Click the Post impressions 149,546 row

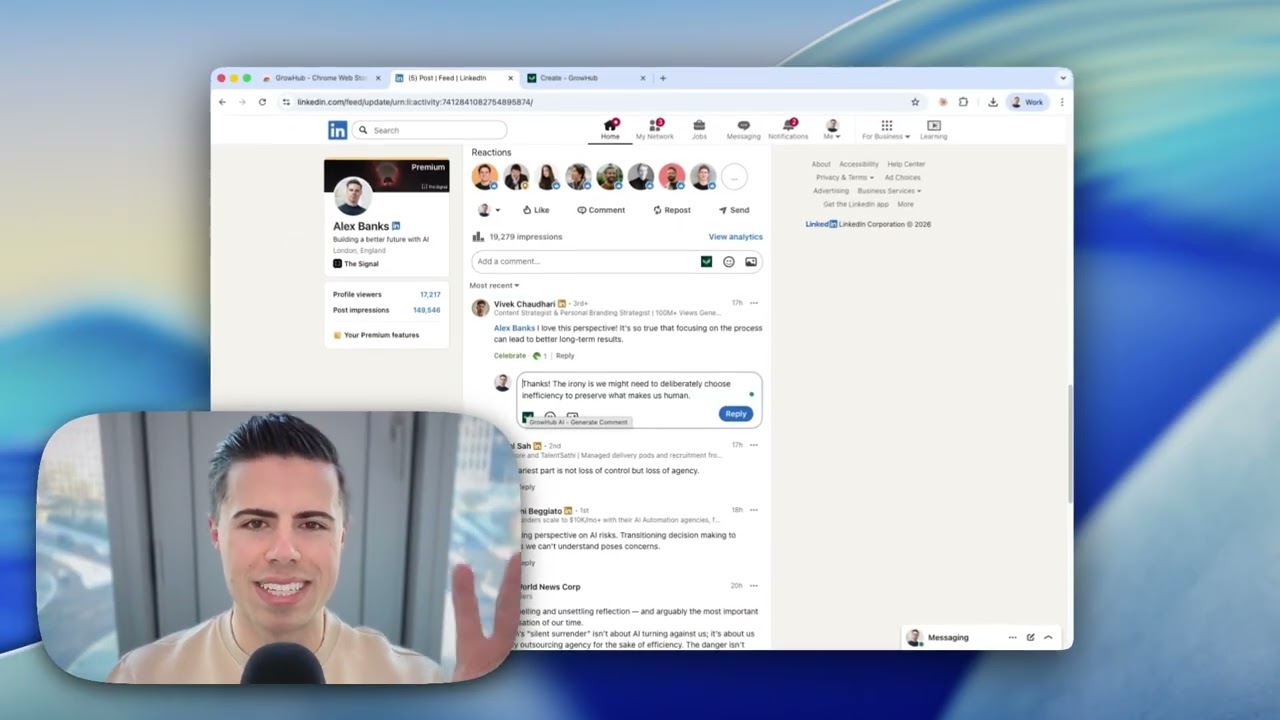pos(386,310)
